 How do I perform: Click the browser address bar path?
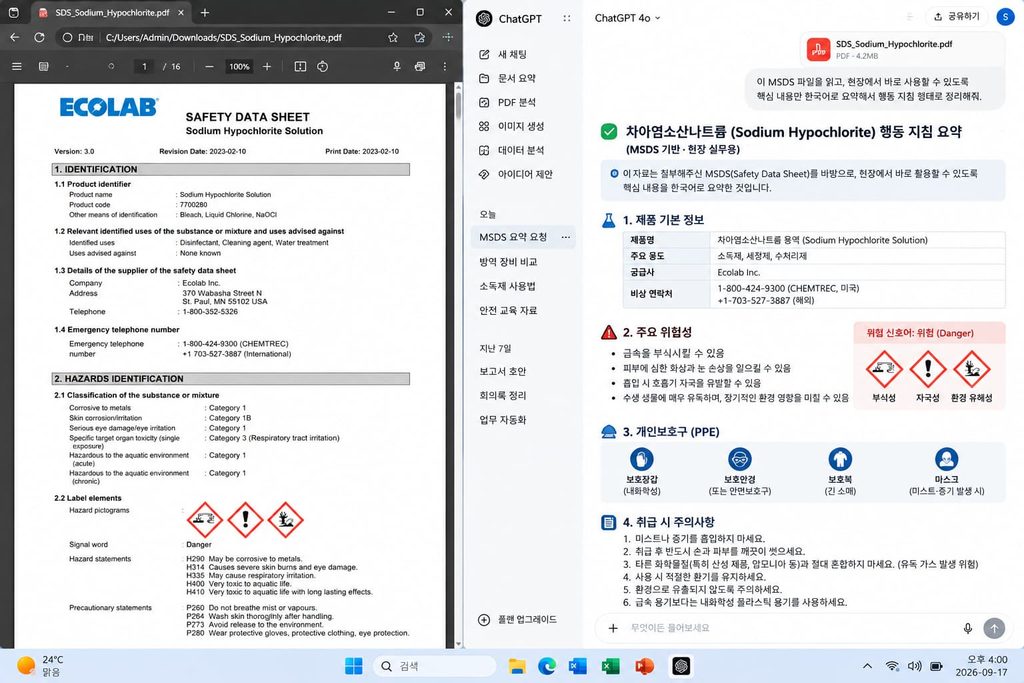[x=224, y=38]
